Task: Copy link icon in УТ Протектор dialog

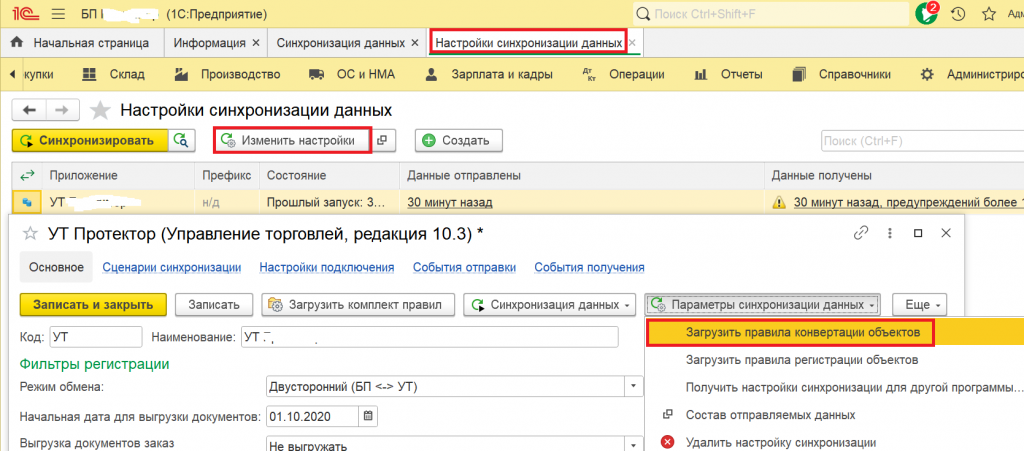Action: (x=862, y=233)
